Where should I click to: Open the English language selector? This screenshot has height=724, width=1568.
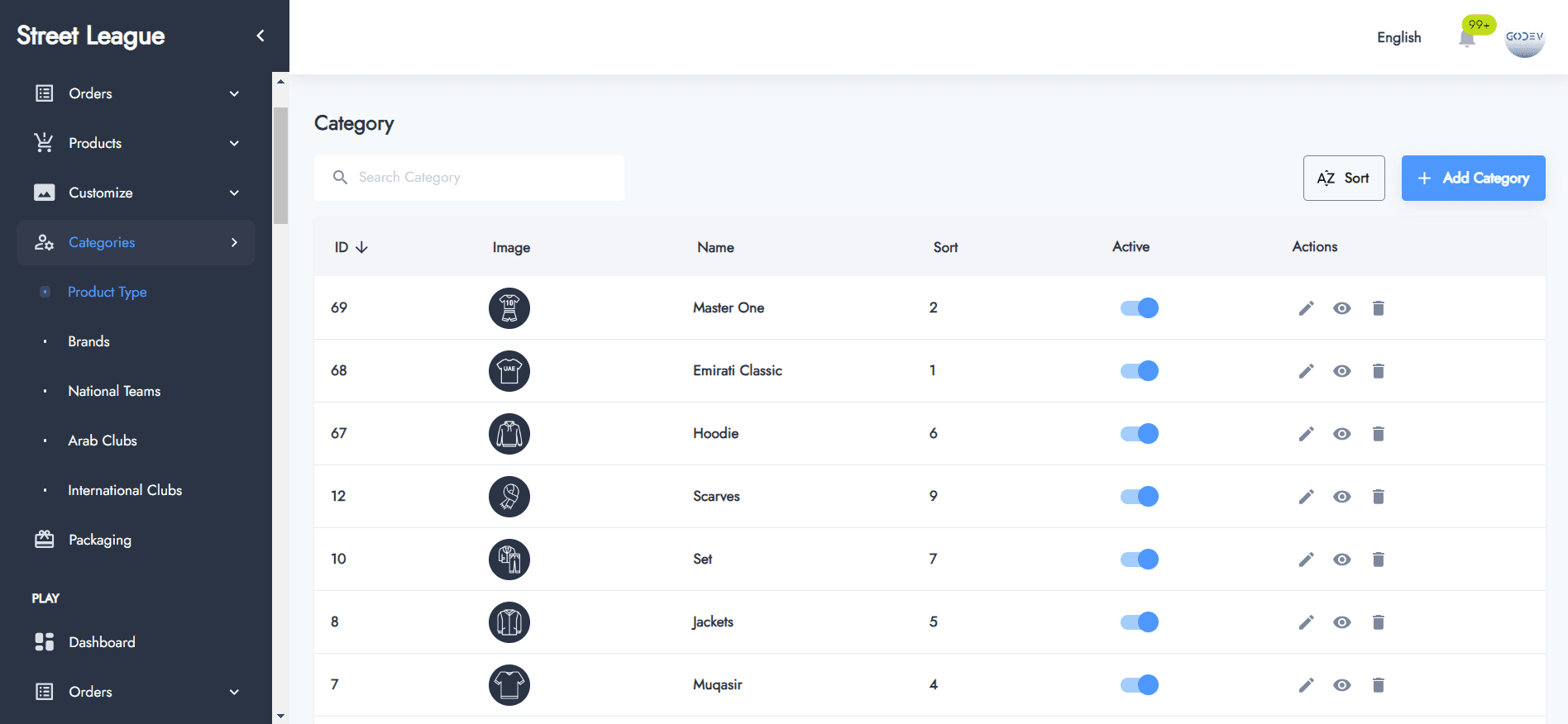coord(1398,38)
